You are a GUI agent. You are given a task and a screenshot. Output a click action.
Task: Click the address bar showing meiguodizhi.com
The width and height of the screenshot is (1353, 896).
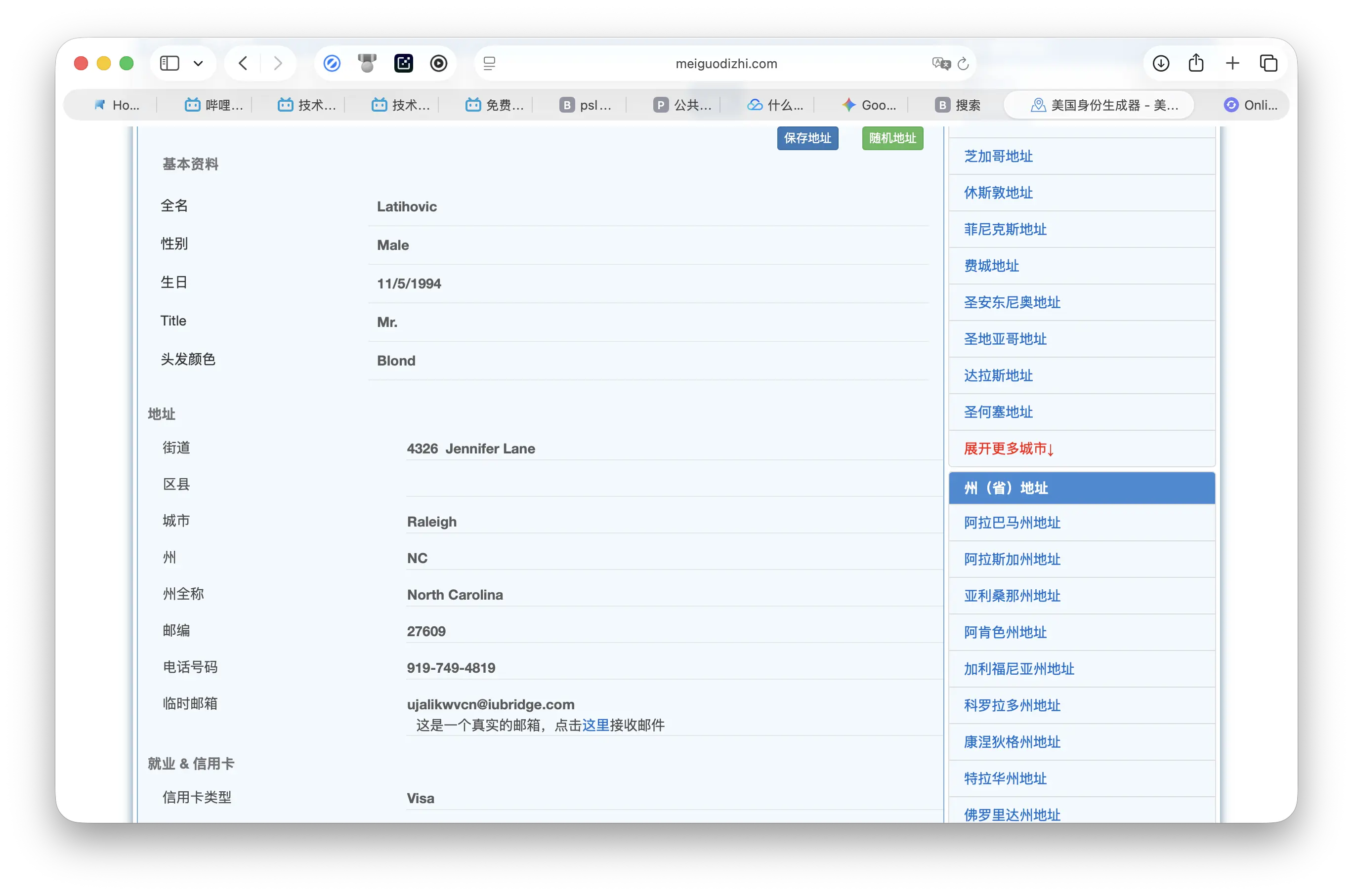[726, 63]
